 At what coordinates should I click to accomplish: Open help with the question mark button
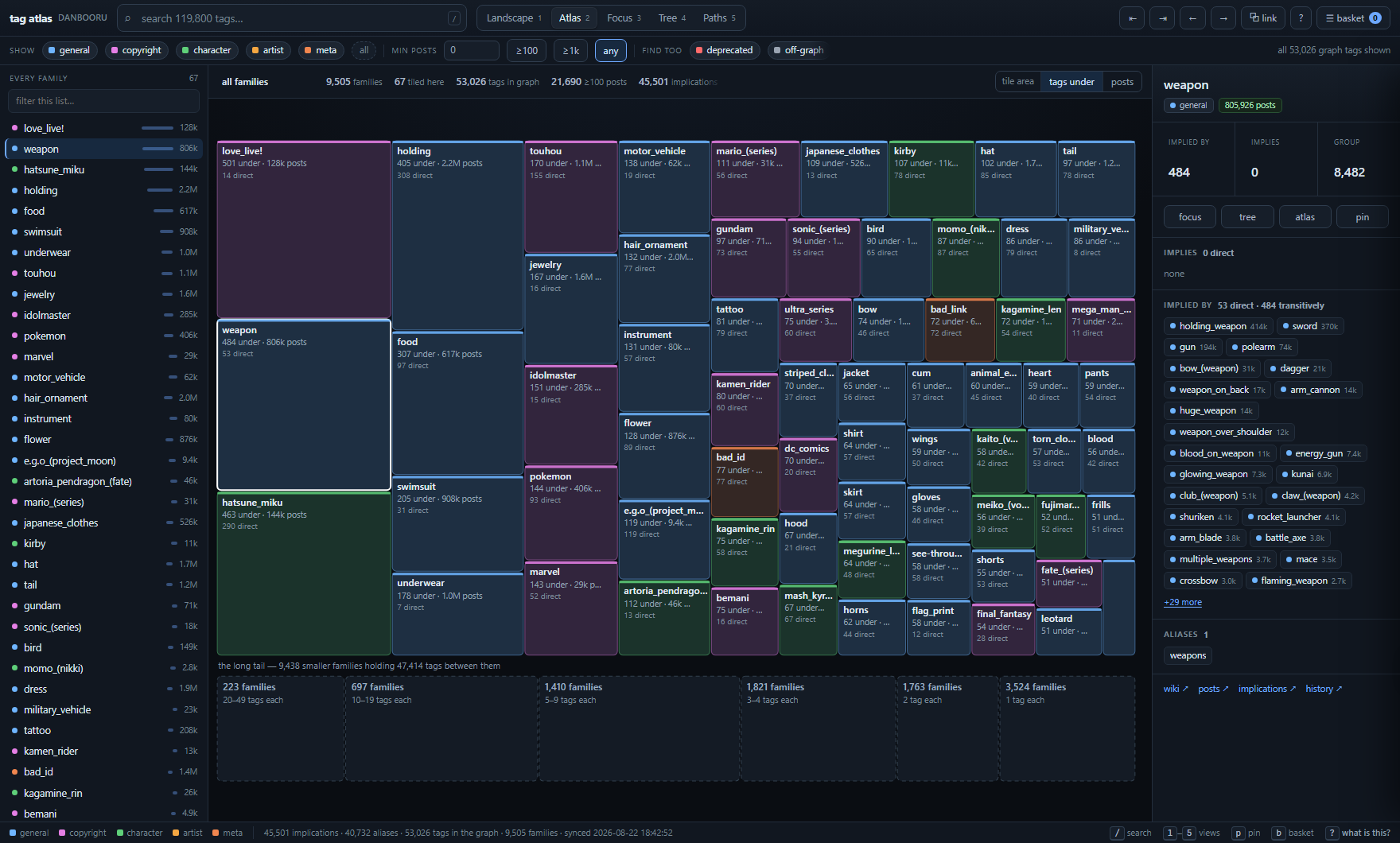pos(1301,18)
